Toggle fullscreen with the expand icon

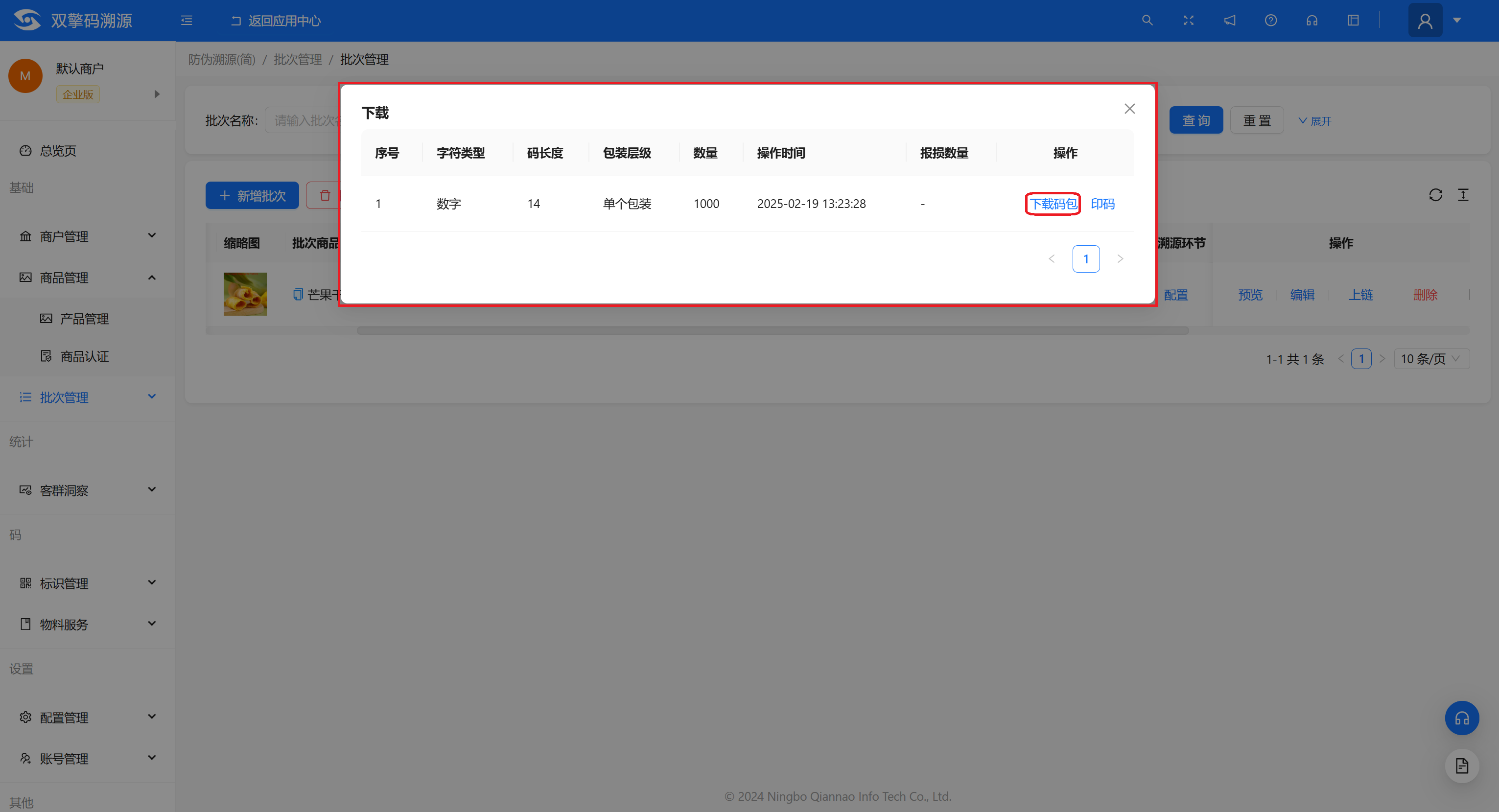(1188, 21)
